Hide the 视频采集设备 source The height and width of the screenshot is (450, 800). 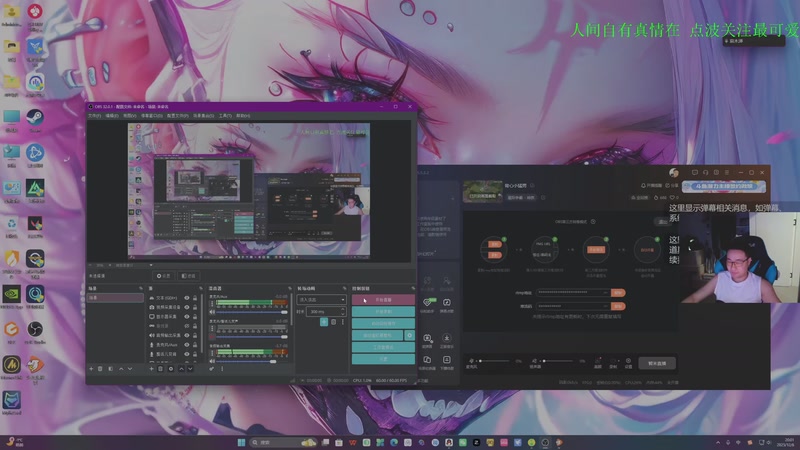coord(187,307)
